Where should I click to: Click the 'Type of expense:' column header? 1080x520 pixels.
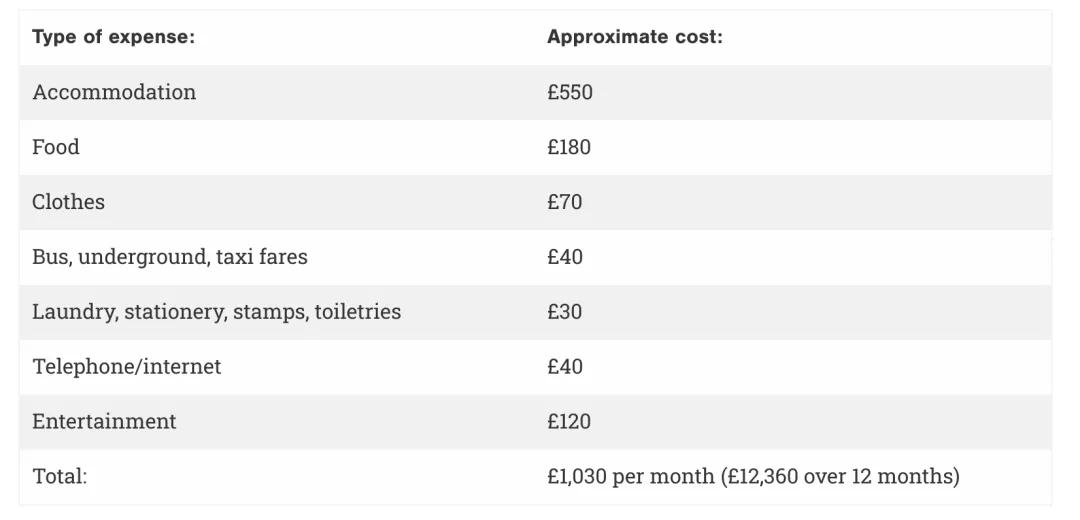click(x=113, y=37)
